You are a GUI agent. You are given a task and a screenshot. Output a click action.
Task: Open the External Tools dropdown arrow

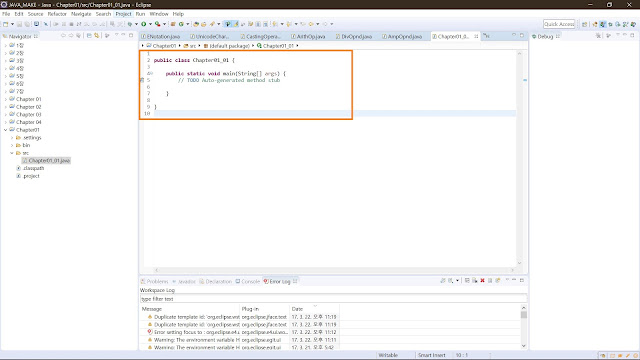(x=164, y=24)
